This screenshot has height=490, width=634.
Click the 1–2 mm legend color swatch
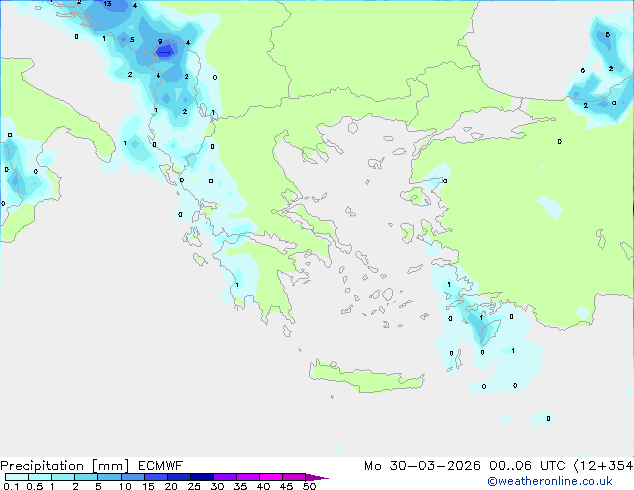63,477
